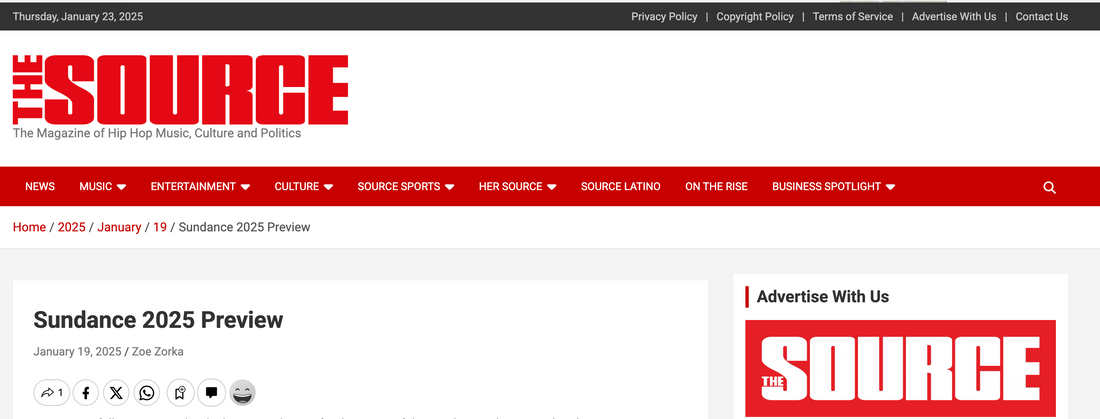Viewport: 1100px width, 419px height.
Task: Go to the News section
Action: pos(40,187)
